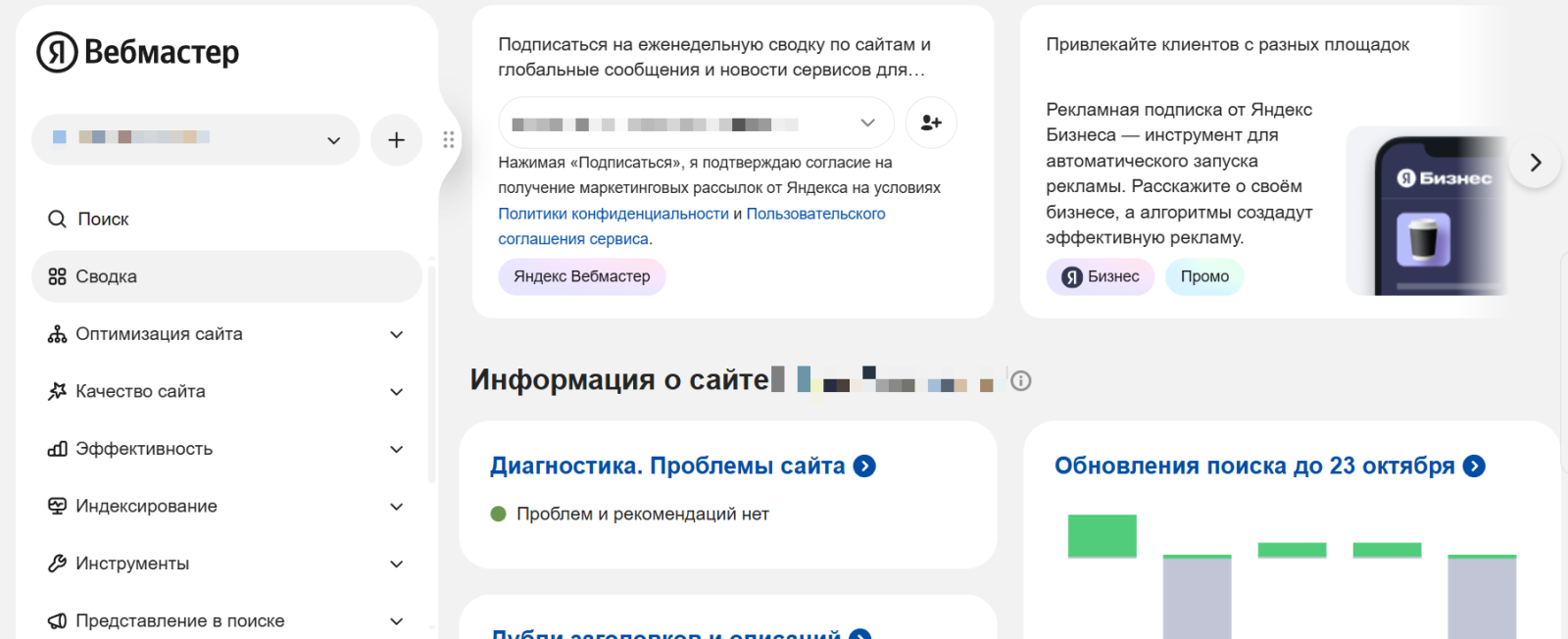Click the Представление в поиске megaphone icon
Viewport: 1568px width, 639px height.
pyautogui.click(x=56, y=620)
